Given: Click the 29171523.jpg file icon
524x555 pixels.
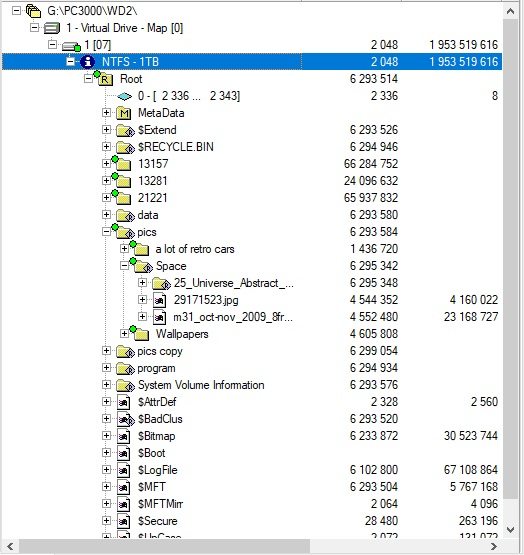Looking at the screenshot, I should [x=159, y=300].
